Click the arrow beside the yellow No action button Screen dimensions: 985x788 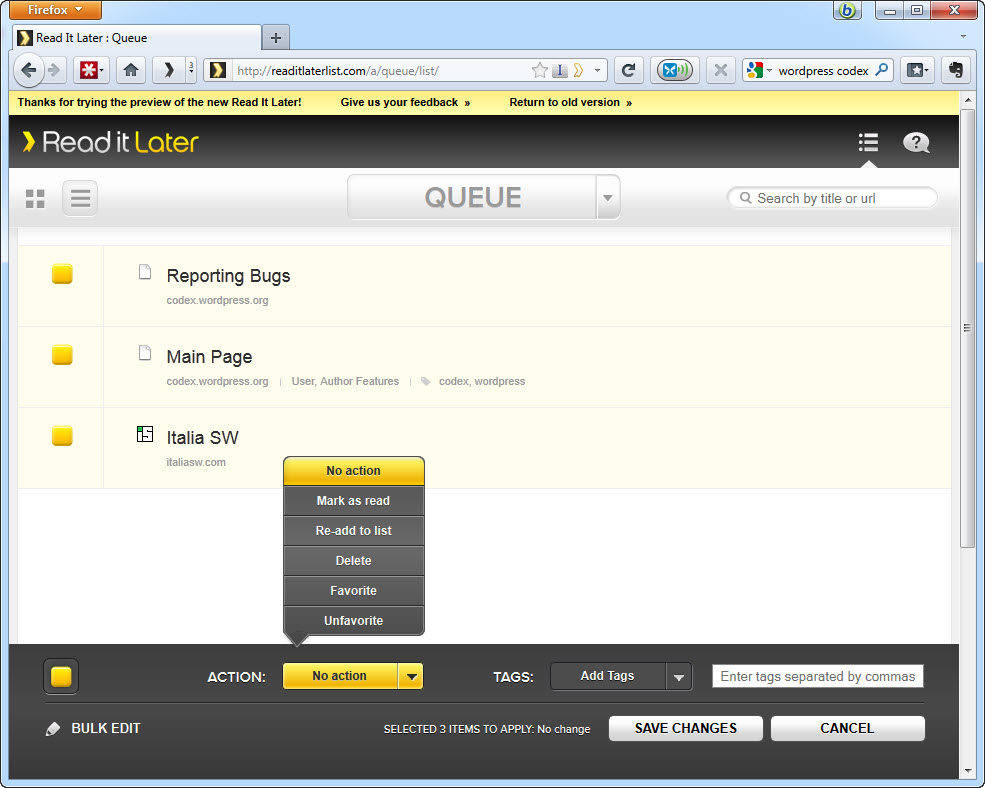click(x=411, y=676)
